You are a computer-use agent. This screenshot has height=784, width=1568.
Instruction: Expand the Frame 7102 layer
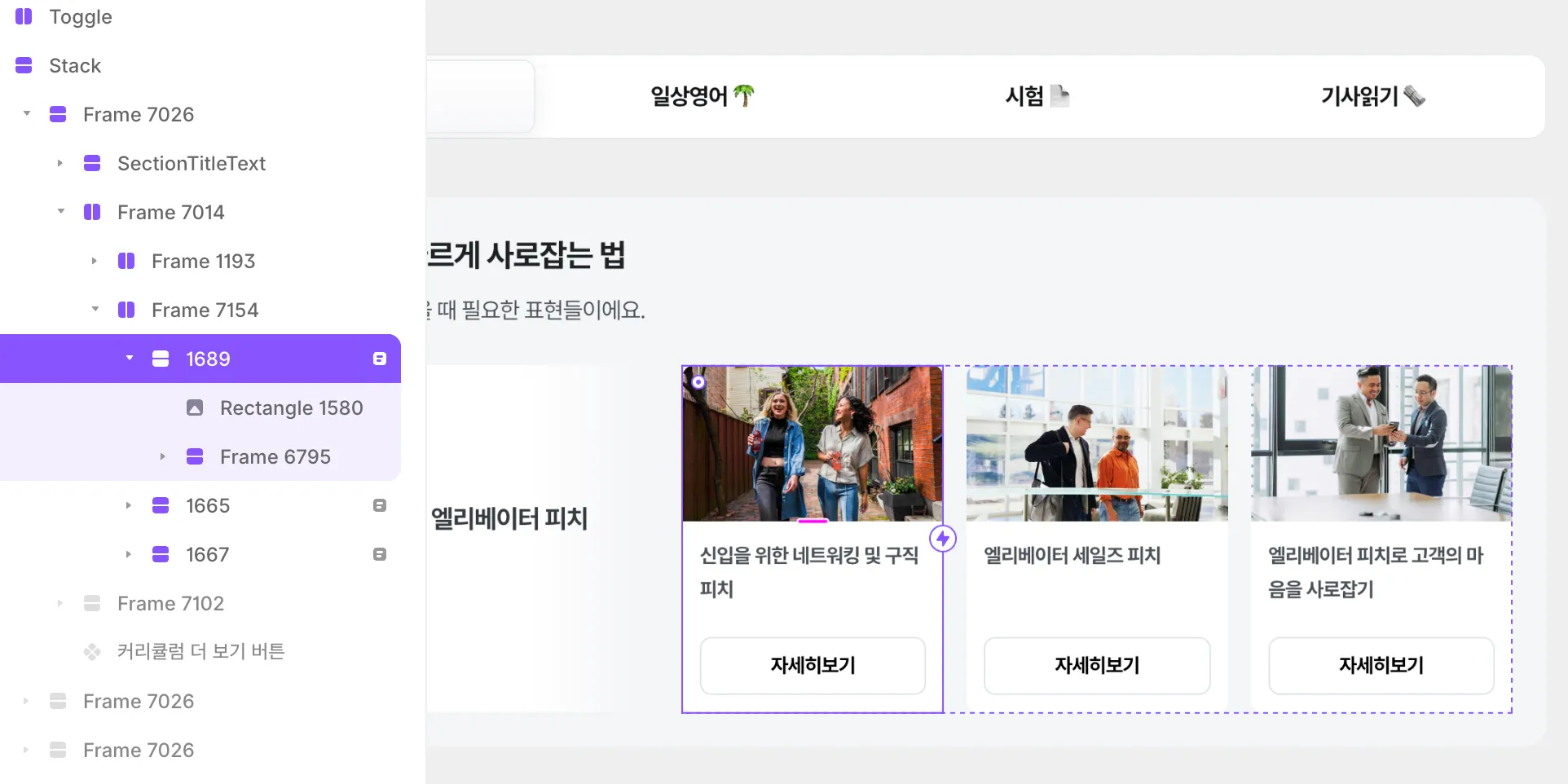60,603
